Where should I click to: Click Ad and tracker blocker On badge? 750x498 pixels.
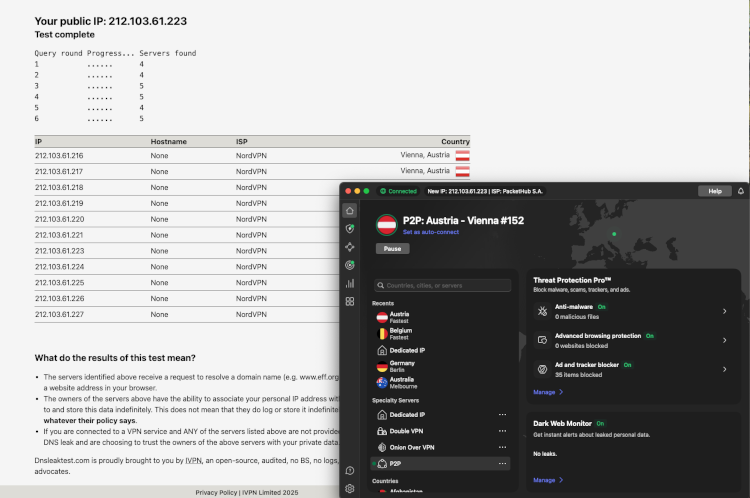[x=627, y=365]
